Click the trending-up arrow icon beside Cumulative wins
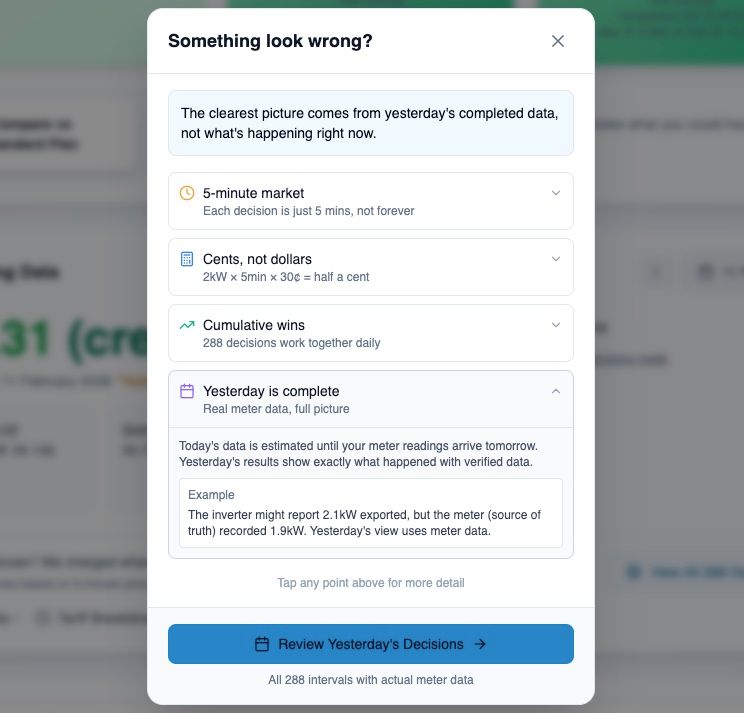Image resolution: width=744 pixels, height=713 pixels. 187,325
